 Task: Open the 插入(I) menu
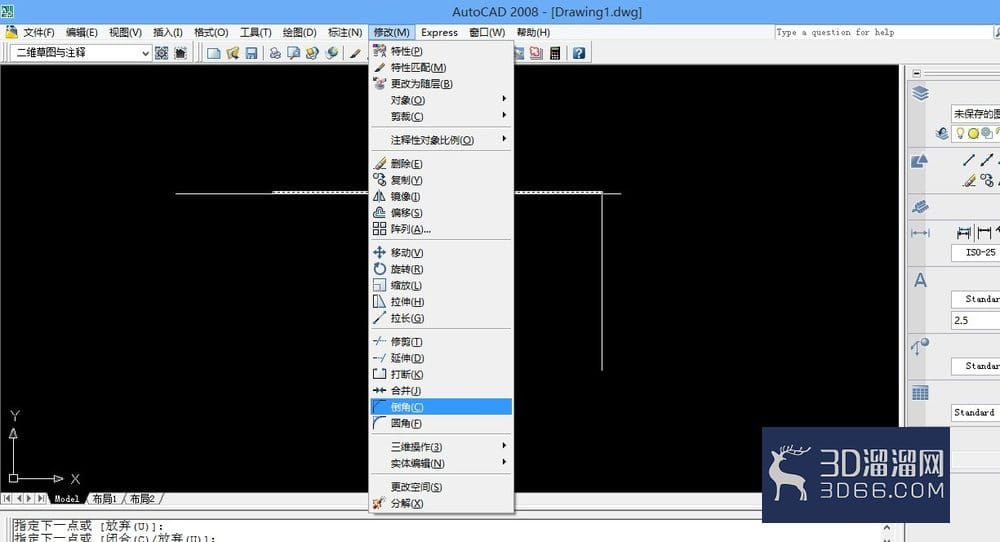point(168,32)
